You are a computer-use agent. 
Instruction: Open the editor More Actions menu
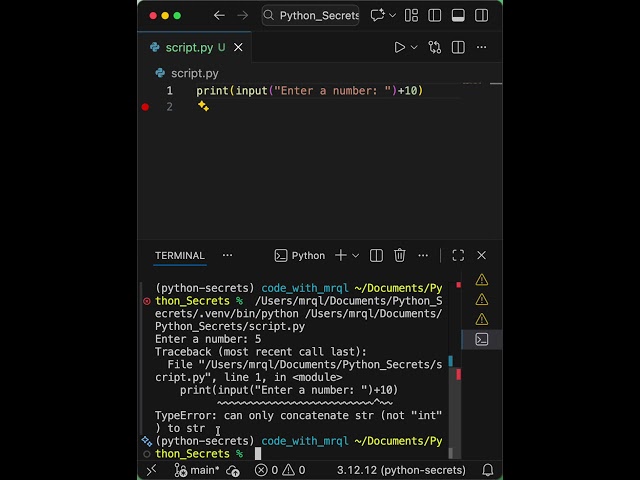pyautogui.click(x=481, y=47)
